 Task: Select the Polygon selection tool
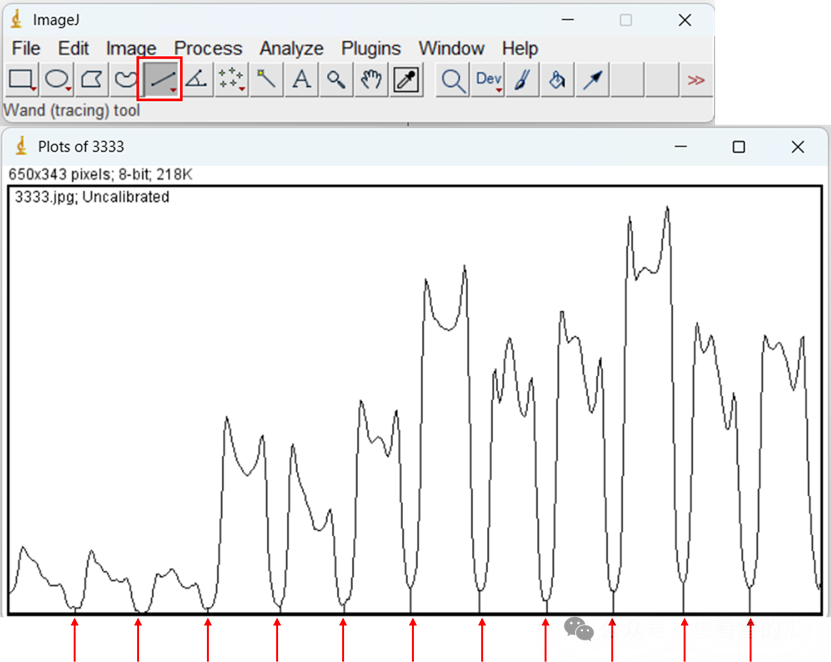click(92, 80)
